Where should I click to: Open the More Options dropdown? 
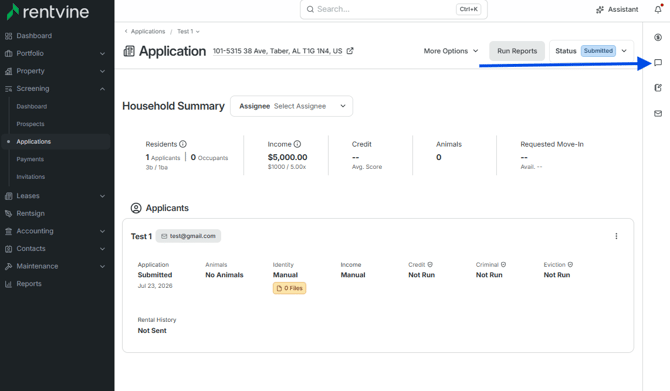[451, 51]
